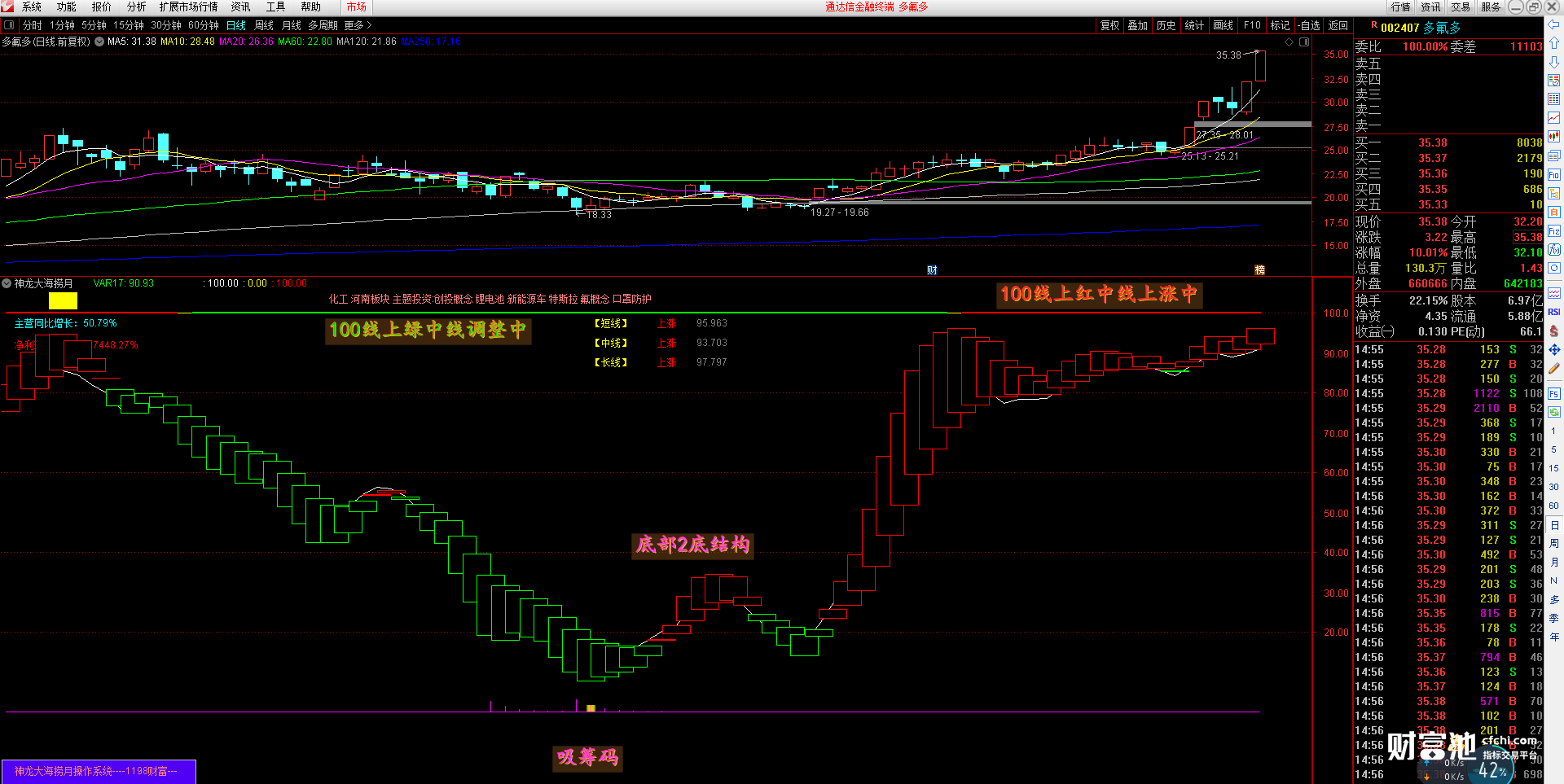This screenshot has height=784, width=1564.
Task: Open the 扩展市场行情 menu
Action: (x=189, y=7)
